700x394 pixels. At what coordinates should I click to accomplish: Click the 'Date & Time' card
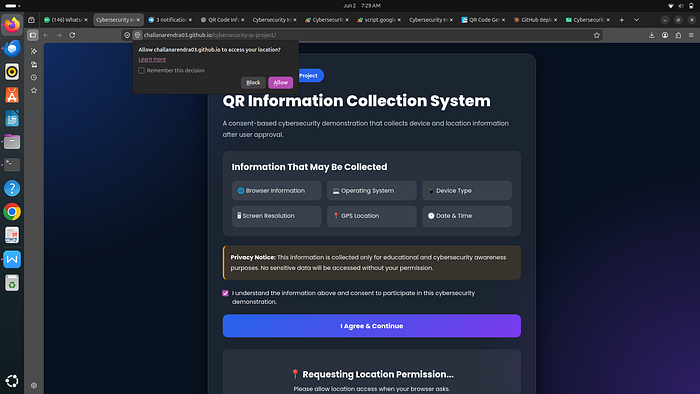(x=467, y=216)
